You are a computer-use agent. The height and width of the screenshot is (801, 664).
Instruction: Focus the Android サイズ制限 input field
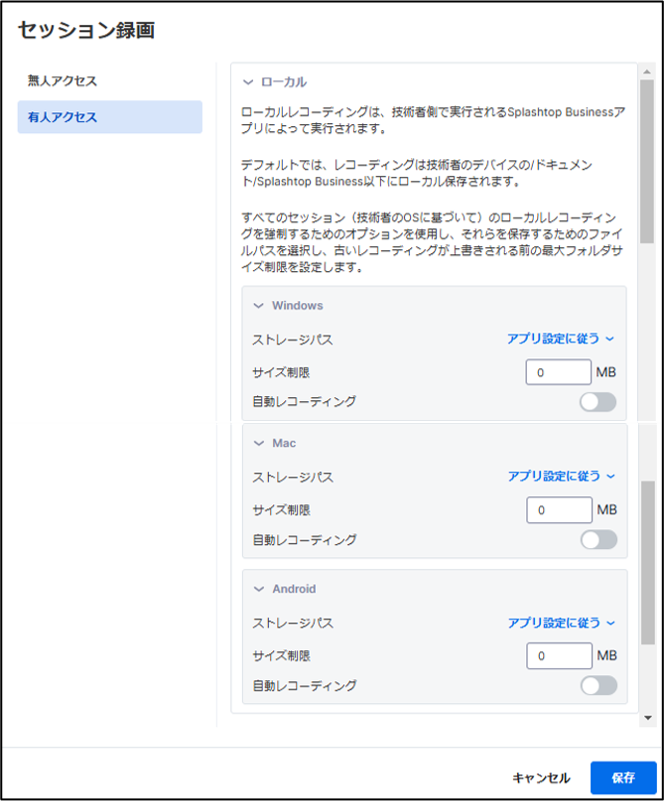[559, 655]
